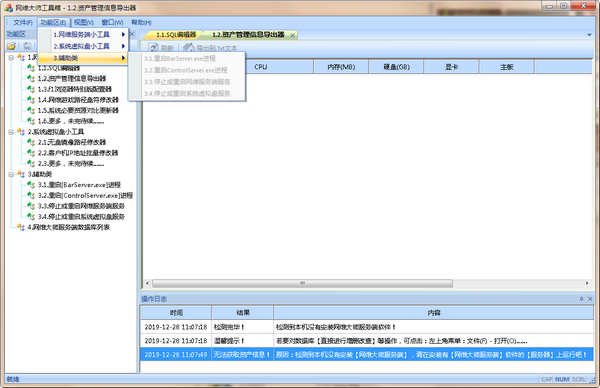This screenshot has width=600, height=388.
Task: Click the icon beside 3.1.重启[BarServer.exe]进程
Action: (x=31, y=185)
